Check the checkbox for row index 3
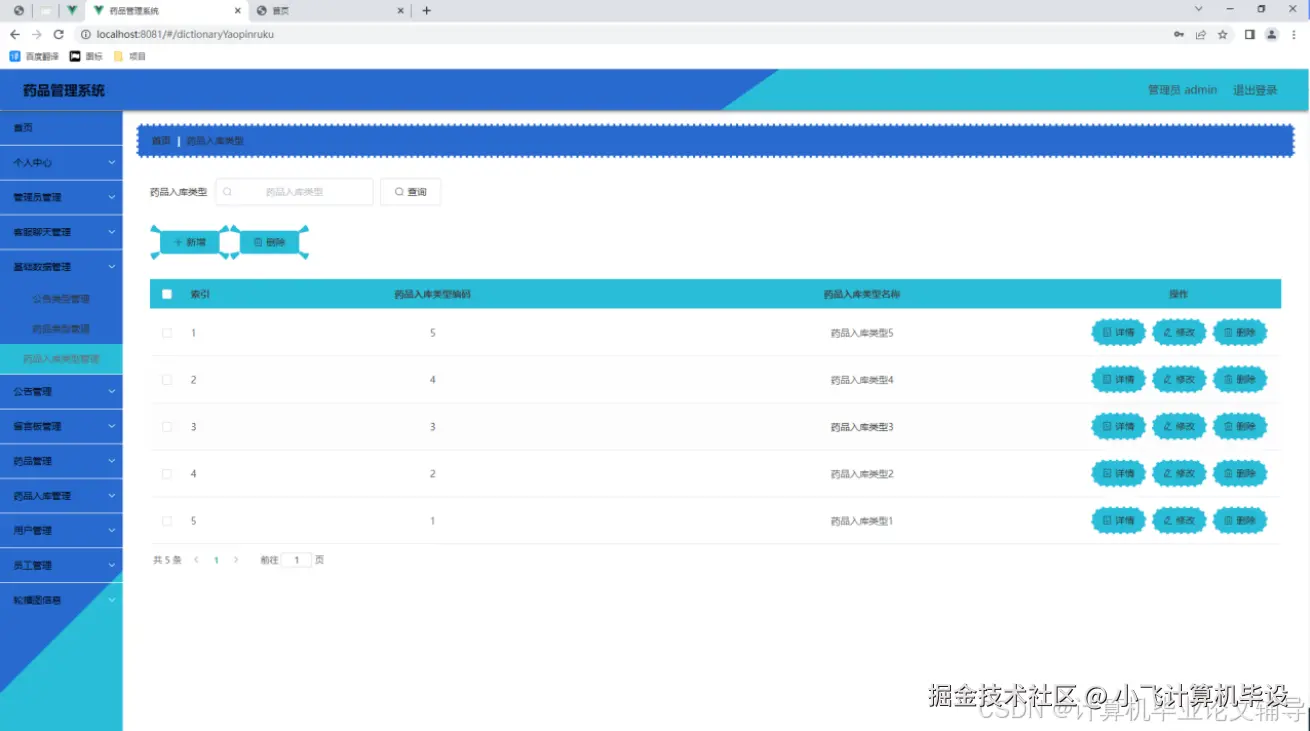The width and height of the screenshot is (1310, 731). tap(167, 427)
